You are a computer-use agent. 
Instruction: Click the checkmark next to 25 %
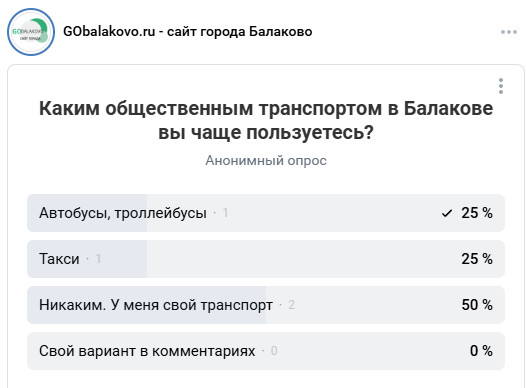[x=446, y=213]
